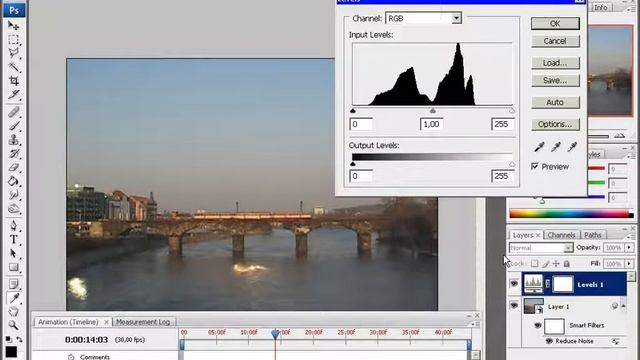Select the Clone Stamp tool
The image size is (640, 360).
[x=13, y=140]
